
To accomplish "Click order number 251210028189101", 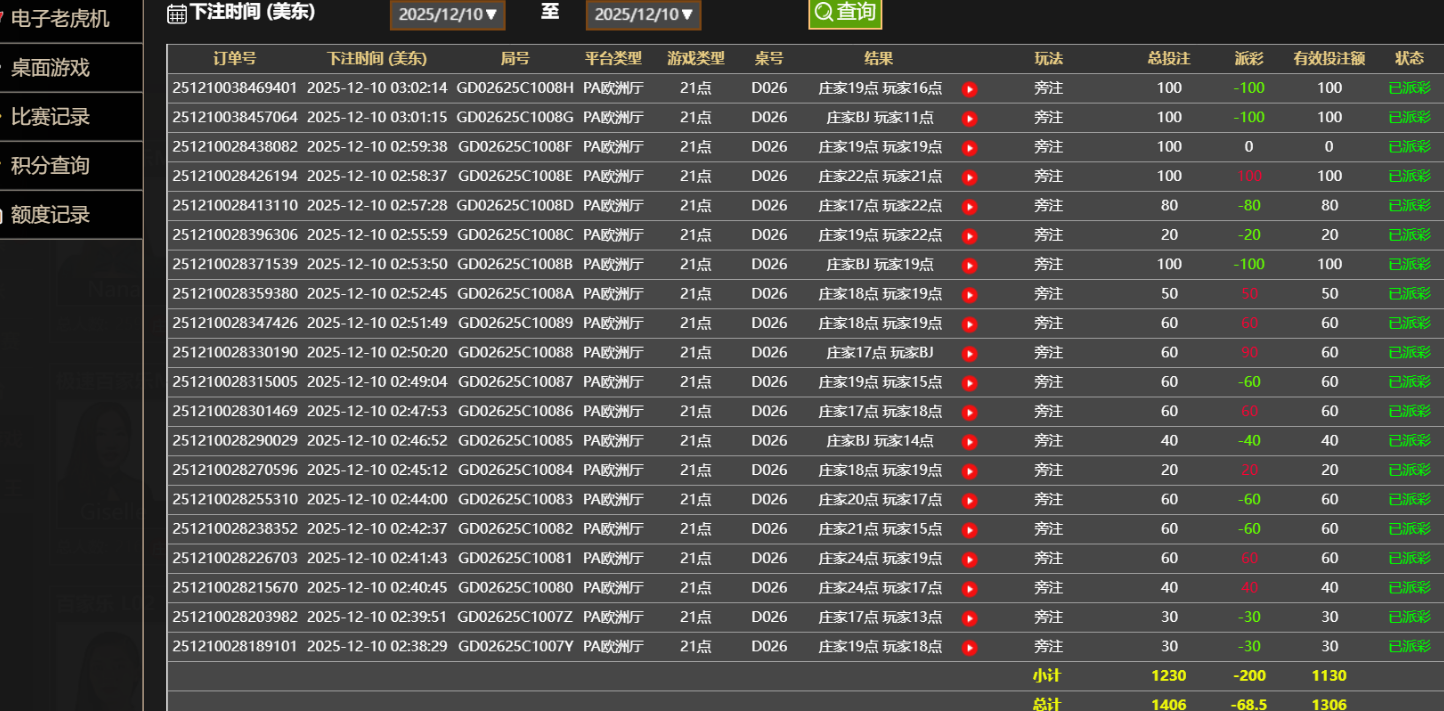I will point(235,646).
